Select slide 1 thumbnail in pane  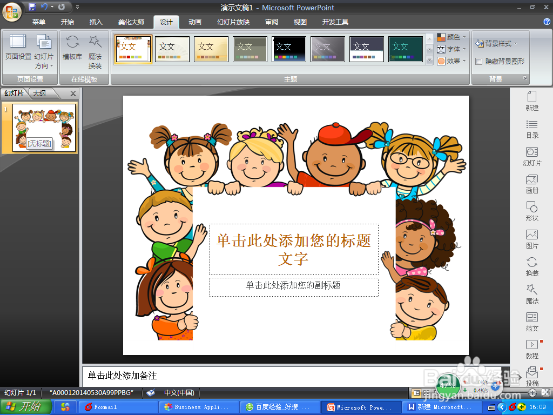(44, 128)
